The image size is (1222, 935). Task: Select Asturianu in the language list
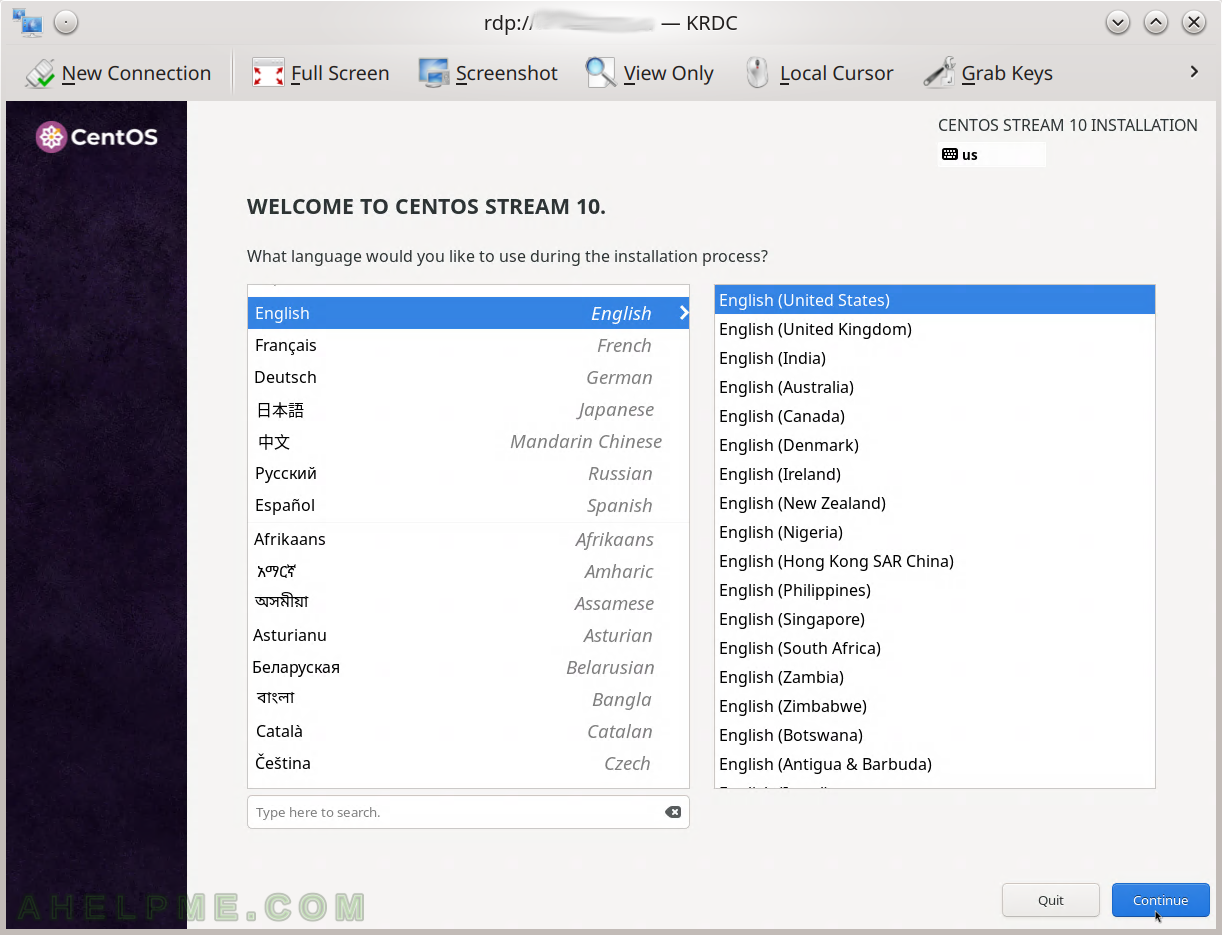tap(468, 635)
